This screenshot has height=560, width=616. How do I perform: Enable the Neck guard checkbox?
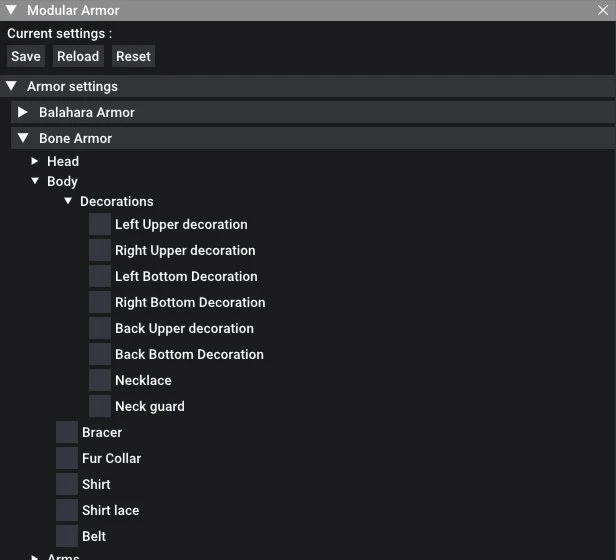coord(100,406)
